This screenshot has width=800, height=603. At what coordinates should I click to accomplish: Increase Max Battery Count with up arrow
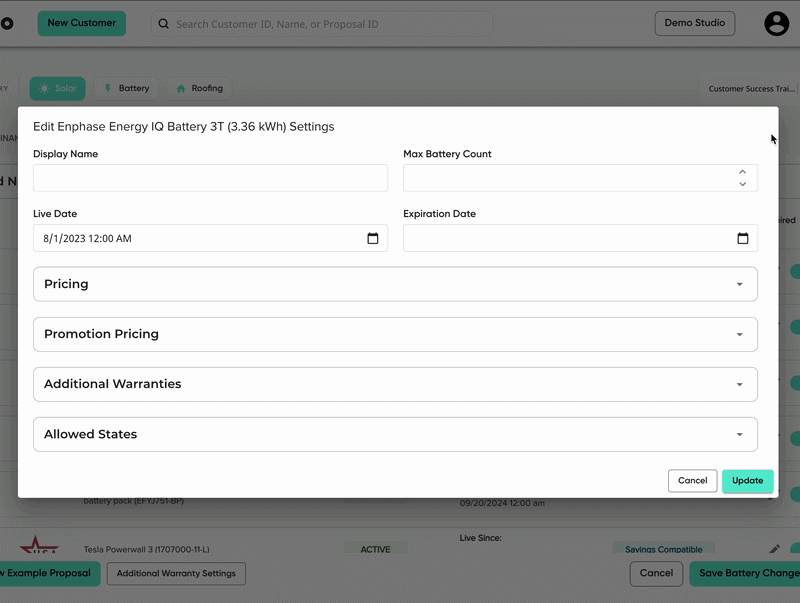pos(742,172)
